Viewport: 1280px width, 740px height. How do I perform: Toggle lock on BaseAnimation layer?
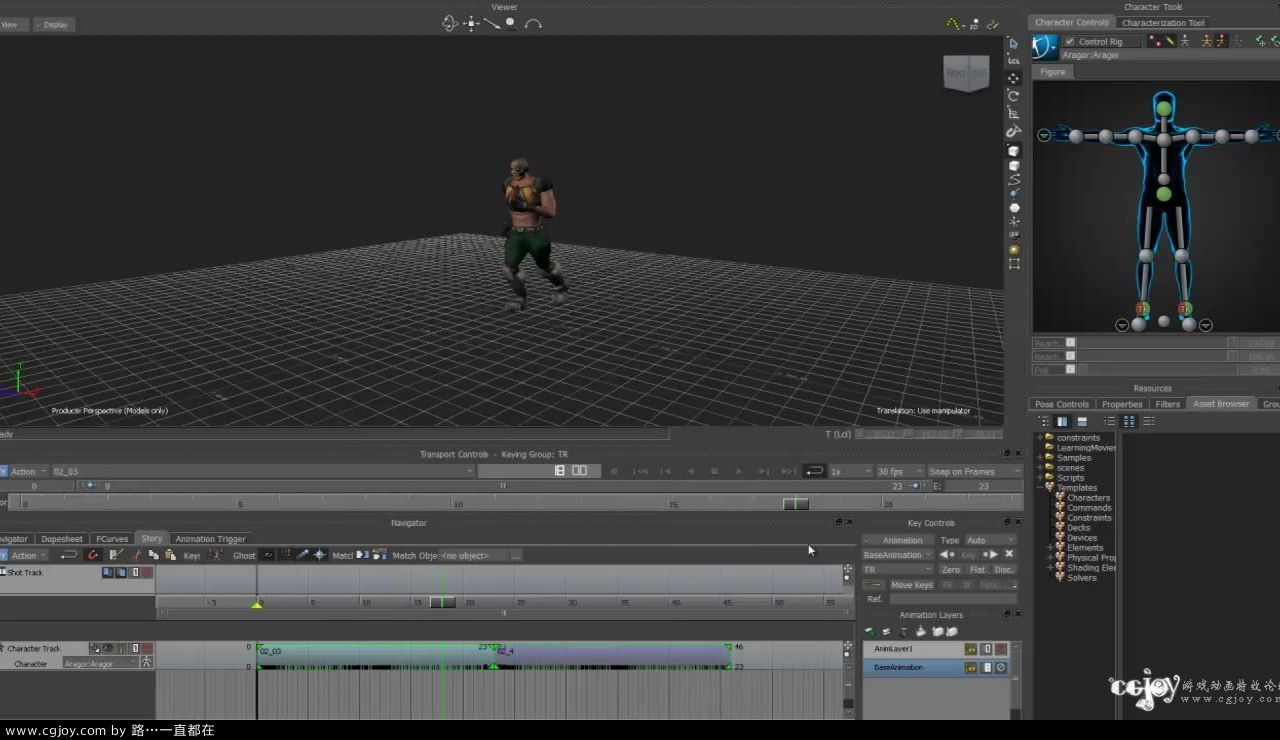970,667
